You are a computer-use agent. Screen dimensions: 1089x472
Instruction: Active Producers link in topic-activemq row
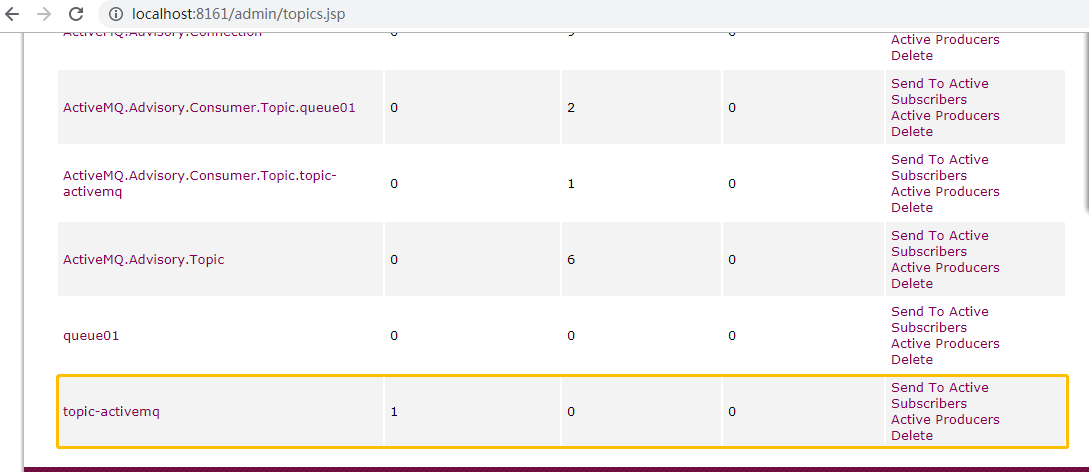point(945,419)
